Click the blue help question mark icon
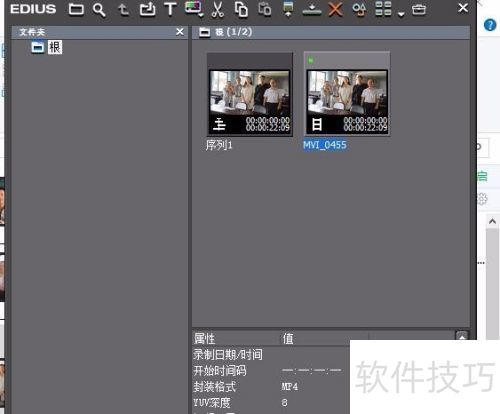The width and height of the screenshot is (500, 414). (x=490, y=25)
